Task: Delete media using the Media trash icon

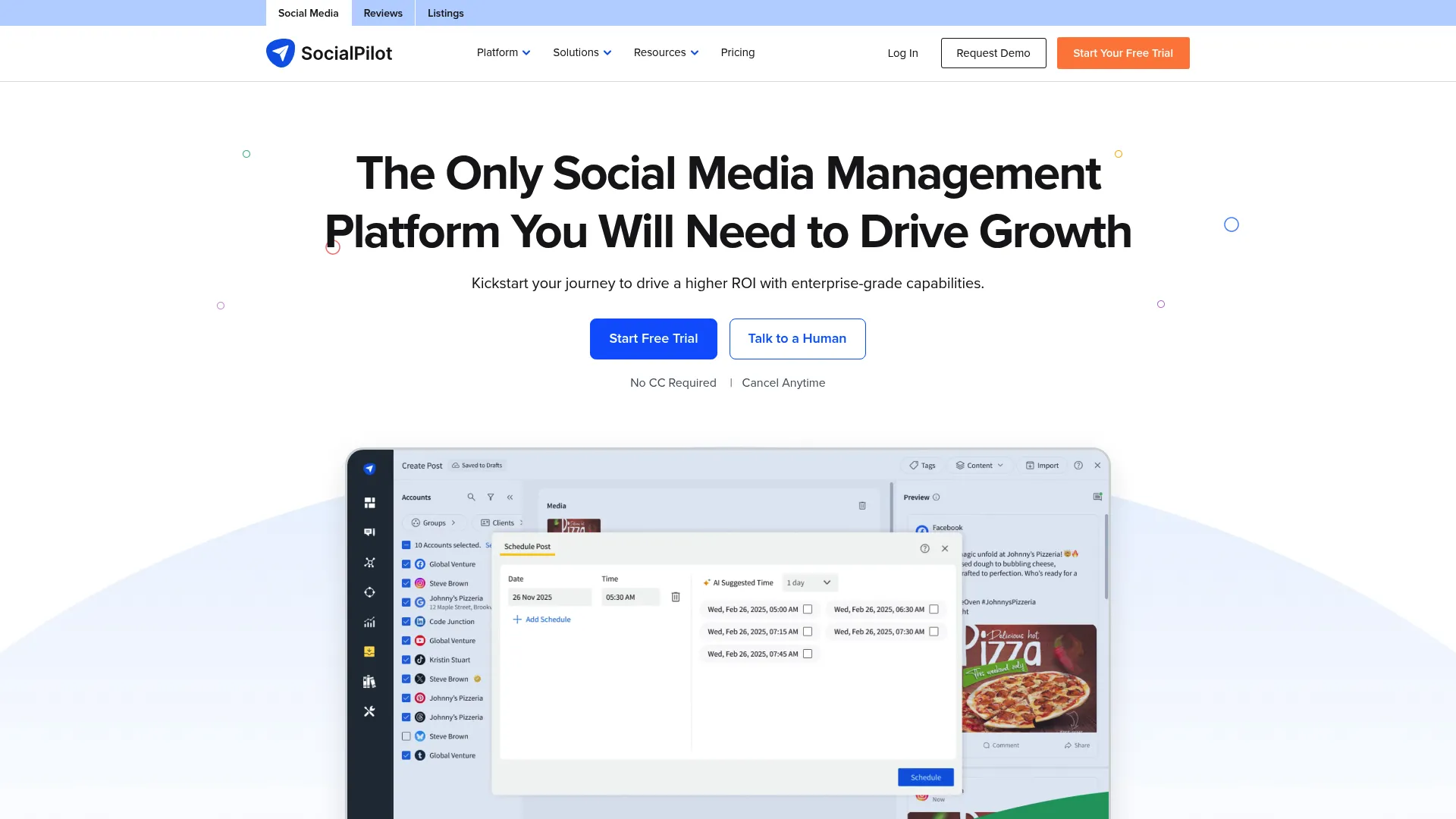Action: tap(862, 506)
